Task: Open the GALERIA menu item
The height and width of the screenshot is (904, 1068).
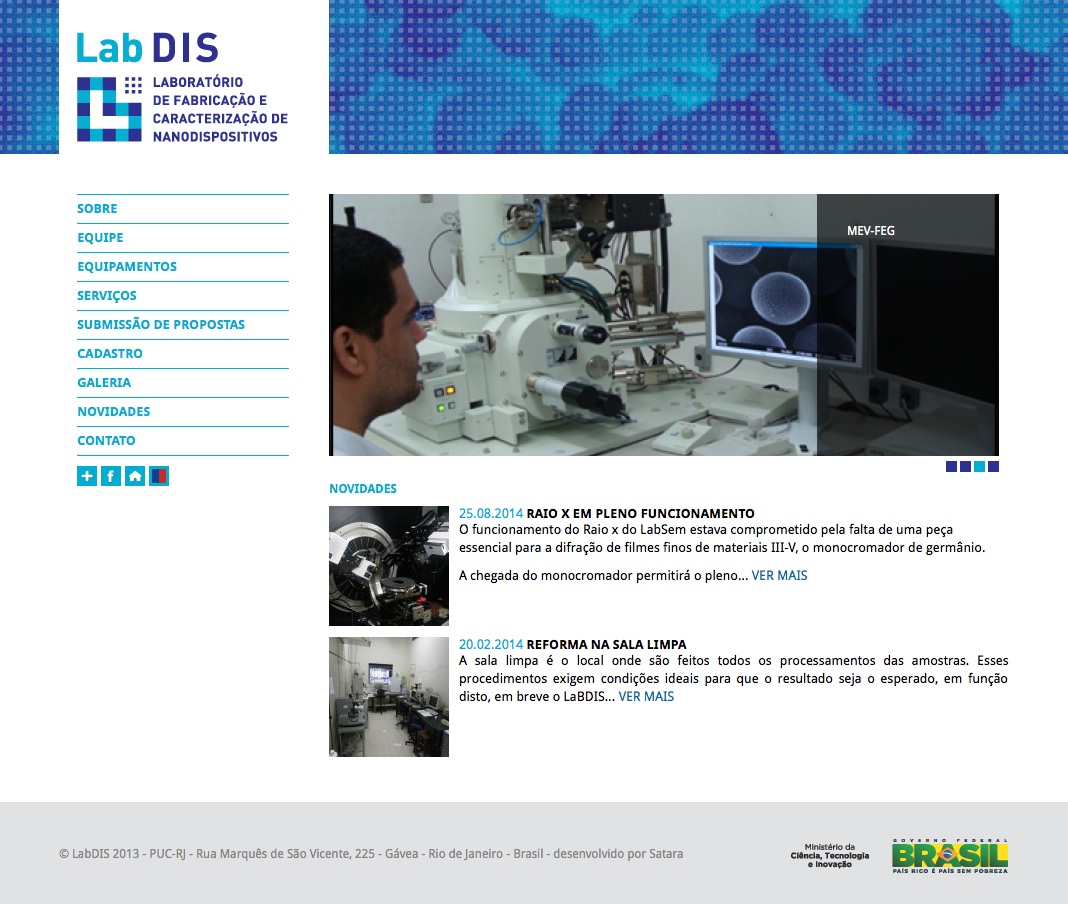Action: point(183,383)
